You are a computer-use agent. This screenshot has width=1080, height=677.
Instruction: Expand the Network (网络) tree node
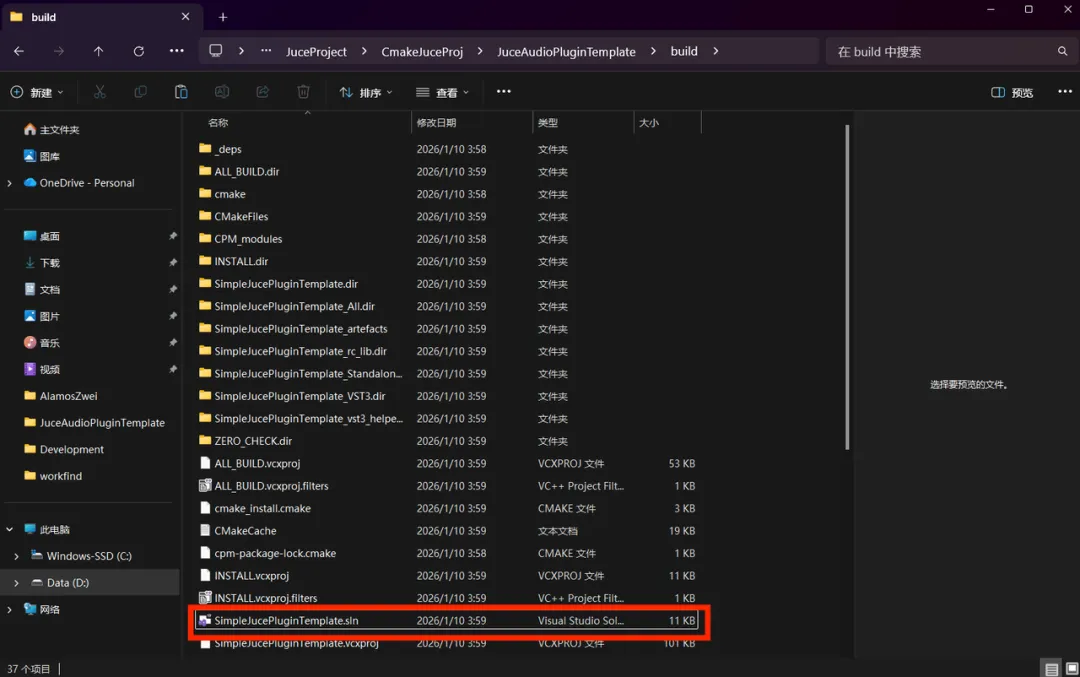[x=10, y=610]
